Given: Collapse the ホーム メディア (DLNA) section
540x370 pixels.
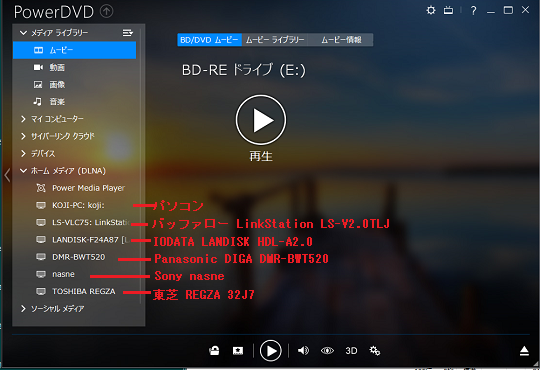Looking at the screenshot, I should coord(23,171).
